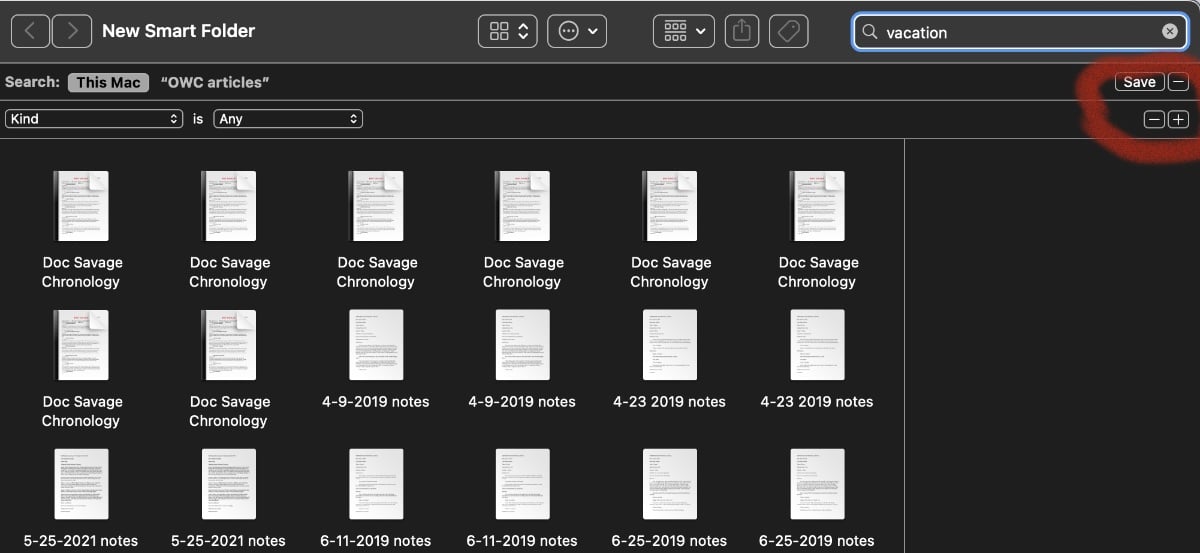Open the Kind attribute popup menu
This screenshot has height=553, width=1200.
click(x=94, y=119)
